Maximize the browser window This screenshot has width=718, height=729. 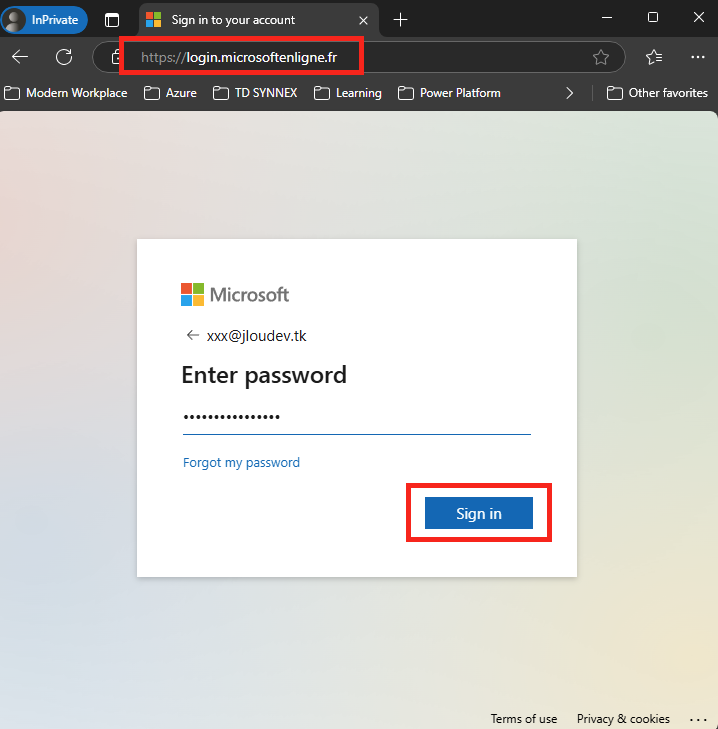click(653, 18)
